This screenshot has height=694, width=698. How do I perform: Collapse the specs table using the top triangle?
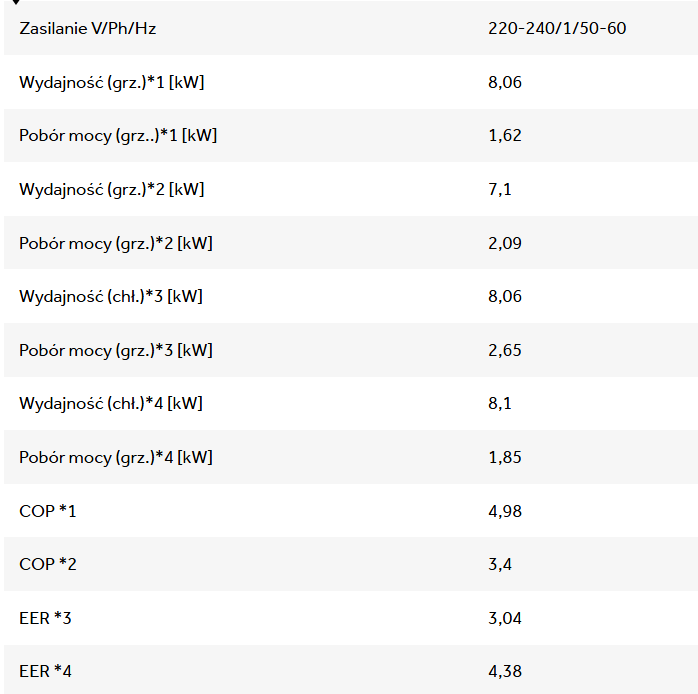click(x=15, y=2)
